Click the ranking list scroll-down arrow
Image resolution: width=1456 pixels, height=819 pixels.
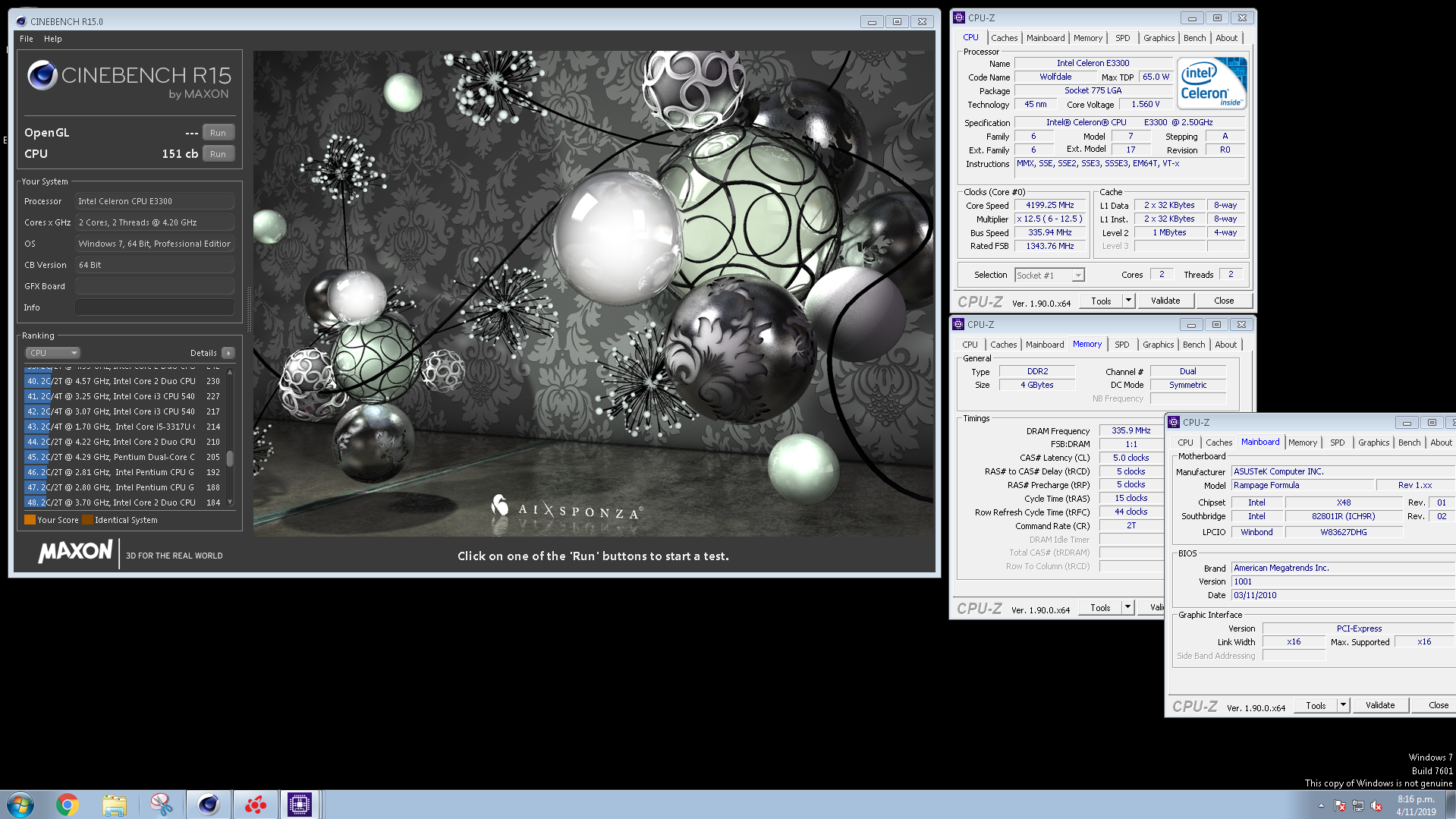230,502
